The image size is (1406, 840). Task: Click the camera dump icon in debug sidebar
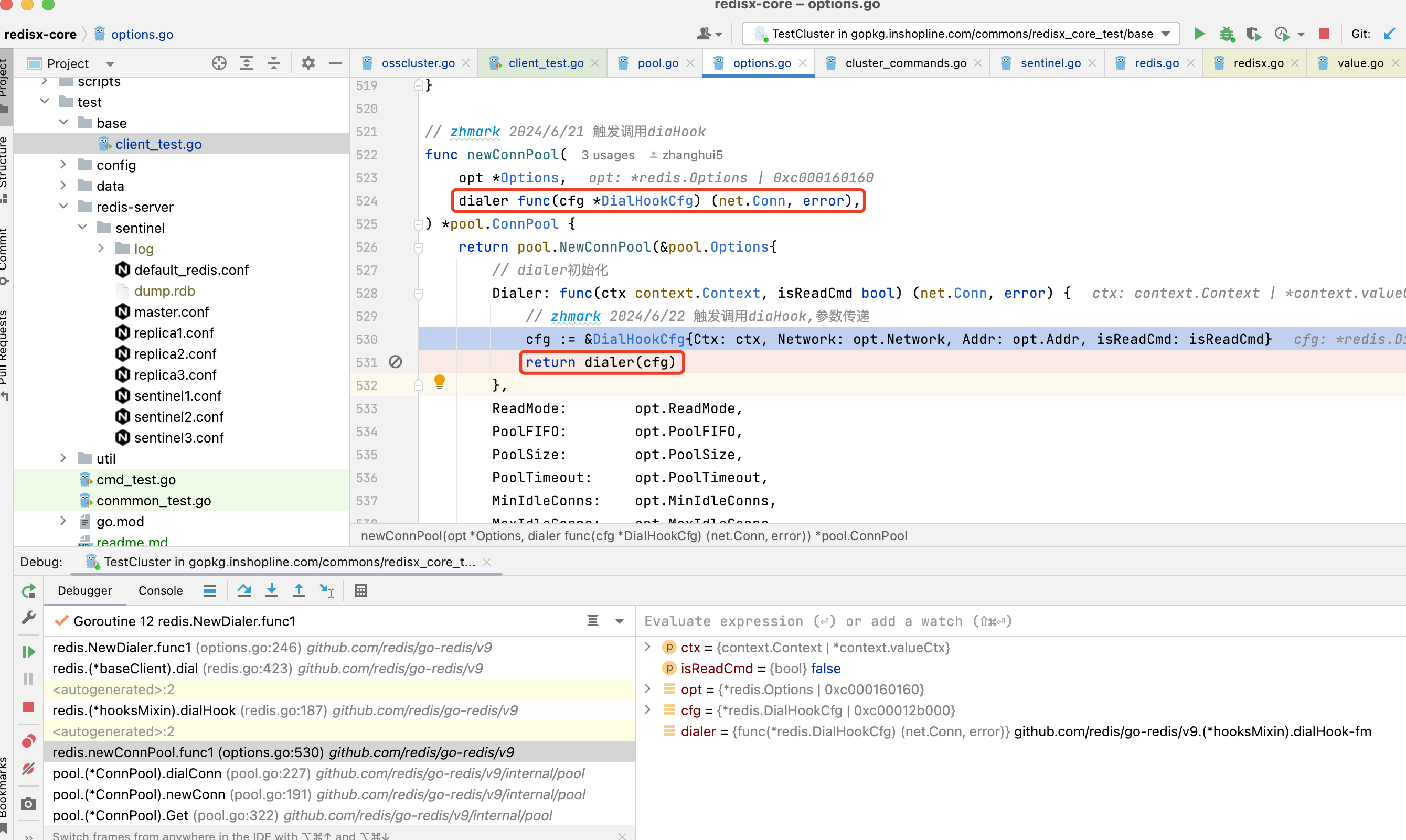click(28, 803)
